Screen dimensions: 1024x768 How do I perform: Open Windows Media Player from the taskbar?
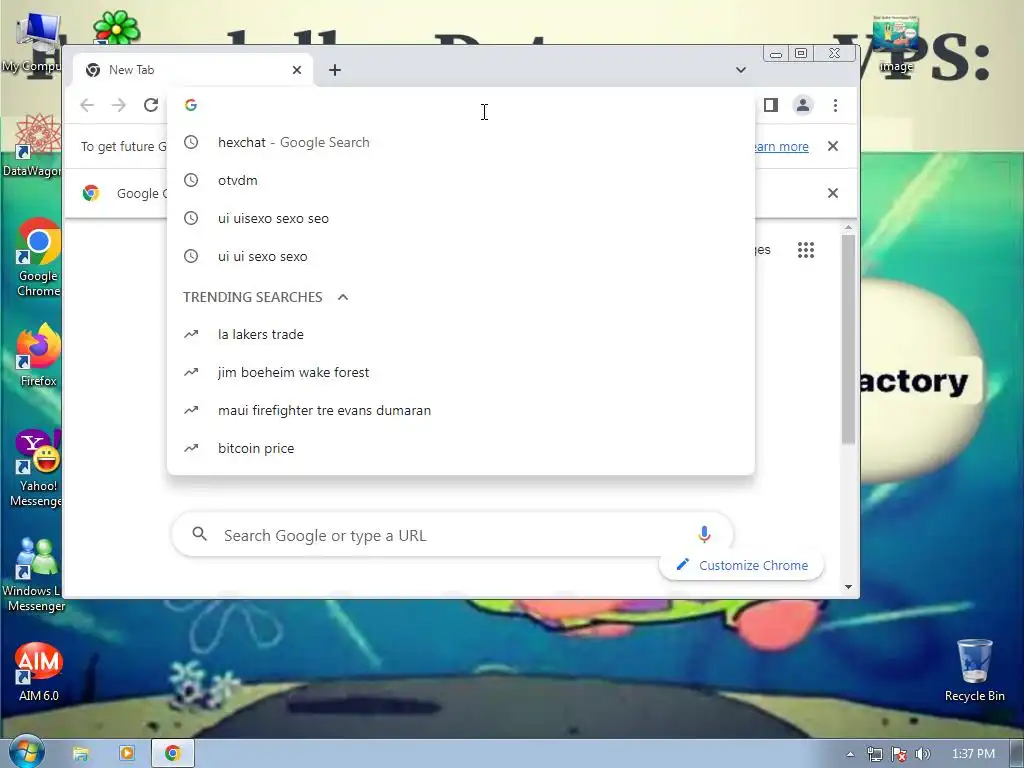click(127, 754)
